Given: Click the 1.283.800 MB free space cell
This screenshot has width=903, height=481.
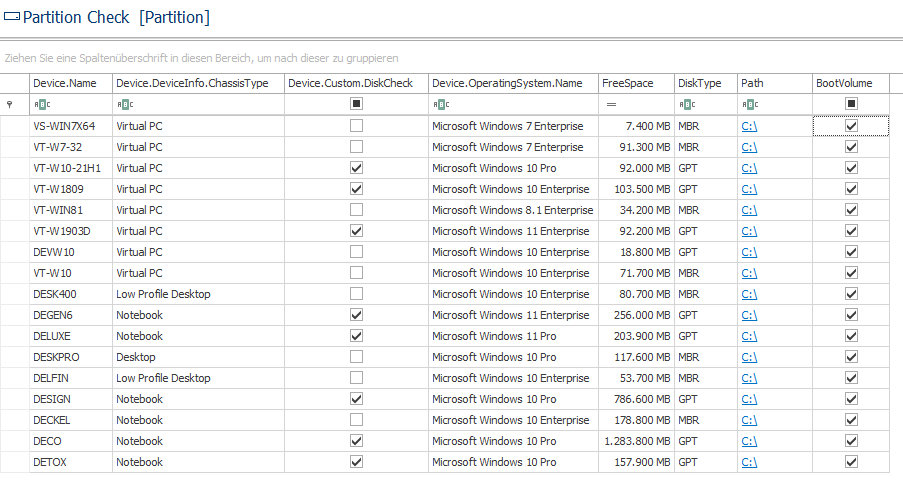Looking at the screenshot, I should point(636,441).
